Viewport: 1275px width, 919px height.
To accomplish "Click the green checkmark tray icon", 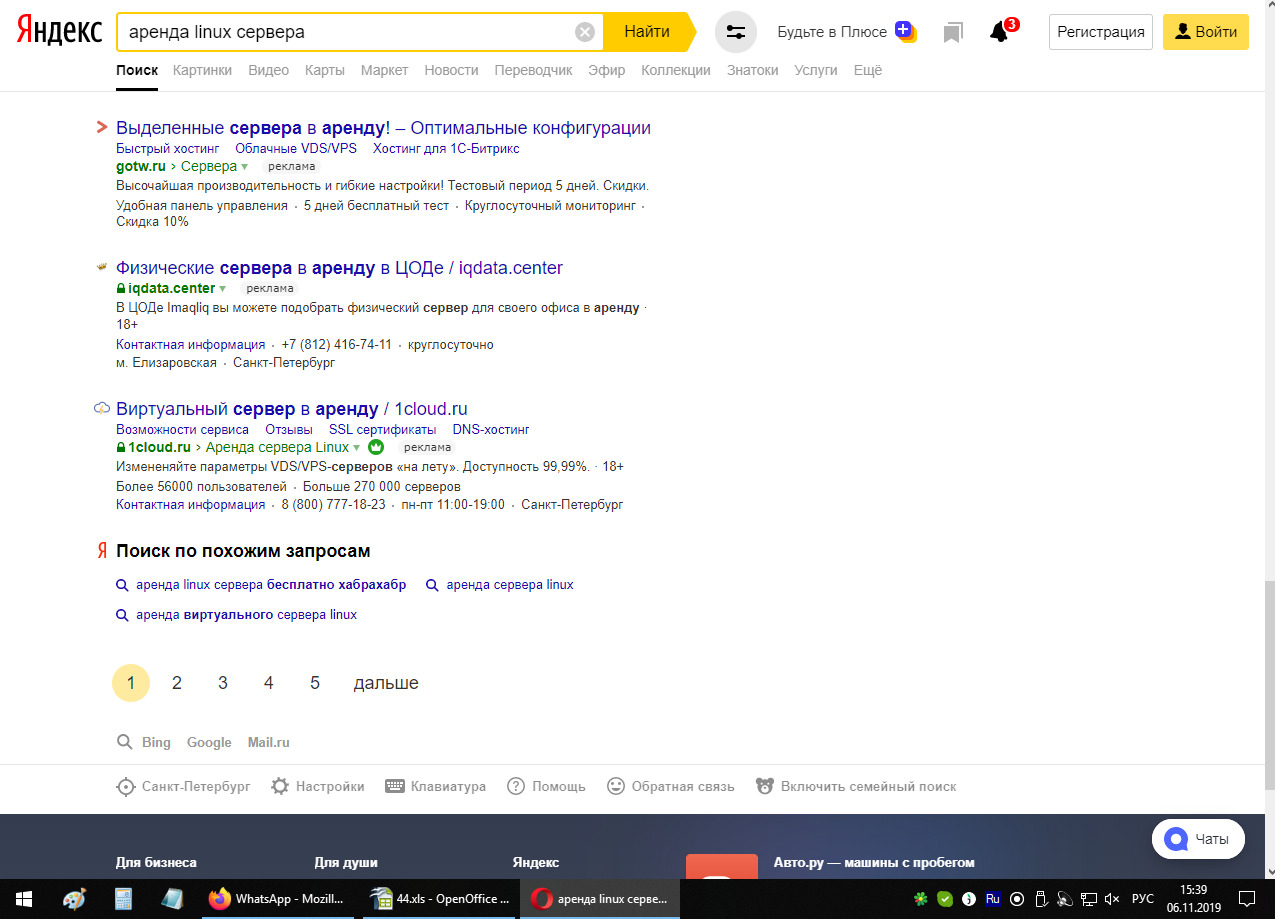I will 945,898.
